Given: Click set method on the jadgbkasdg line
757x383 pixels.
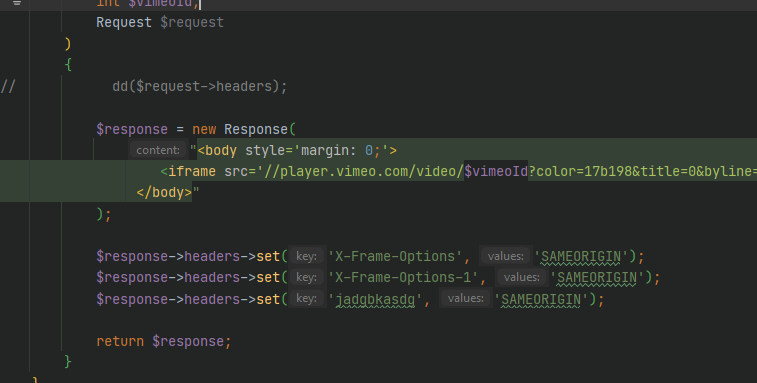Looking at the screenshot, I should coord(268,299).
